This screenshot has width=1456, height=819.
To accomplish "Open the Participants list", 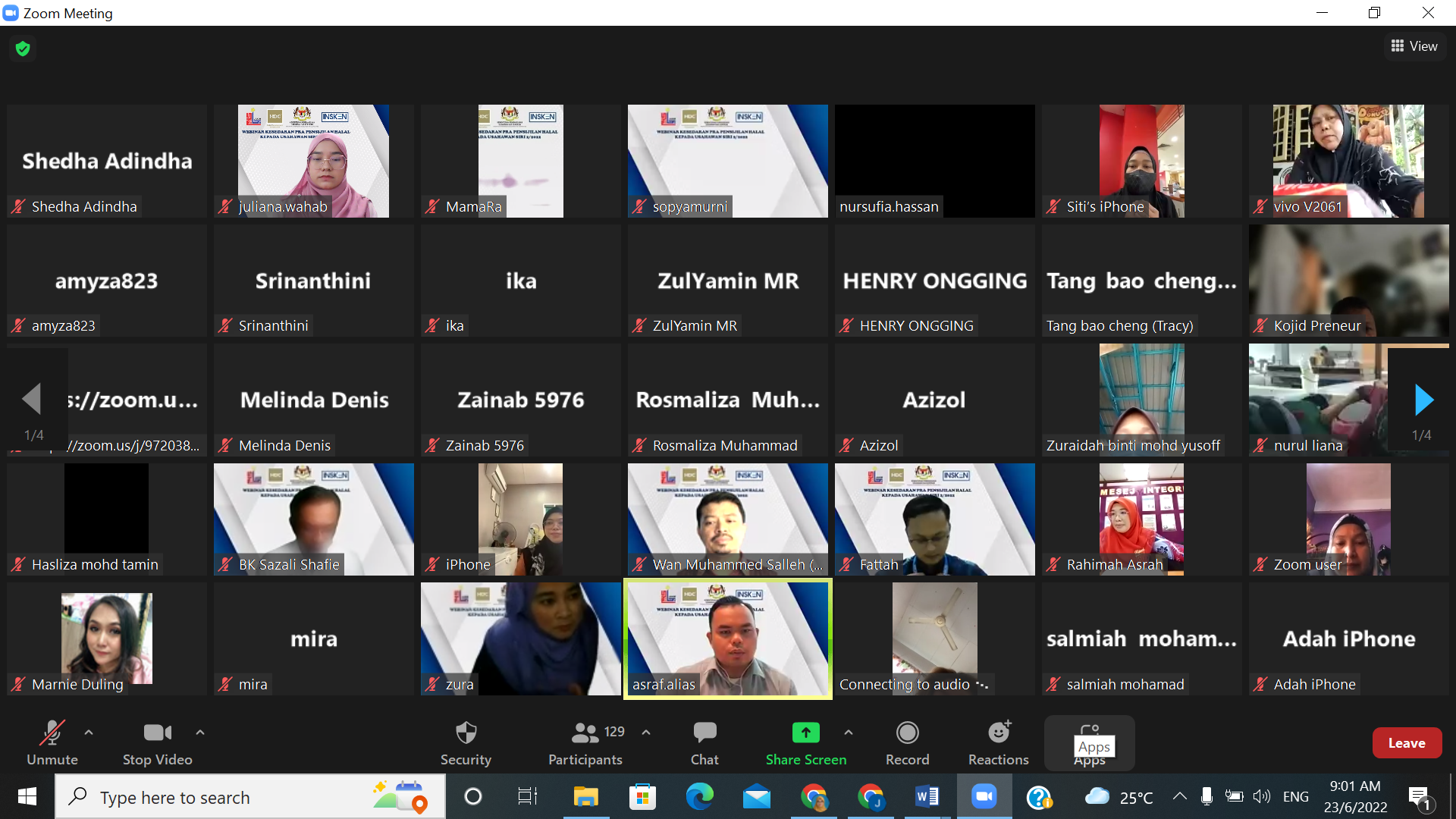I will tap(585, 733).
